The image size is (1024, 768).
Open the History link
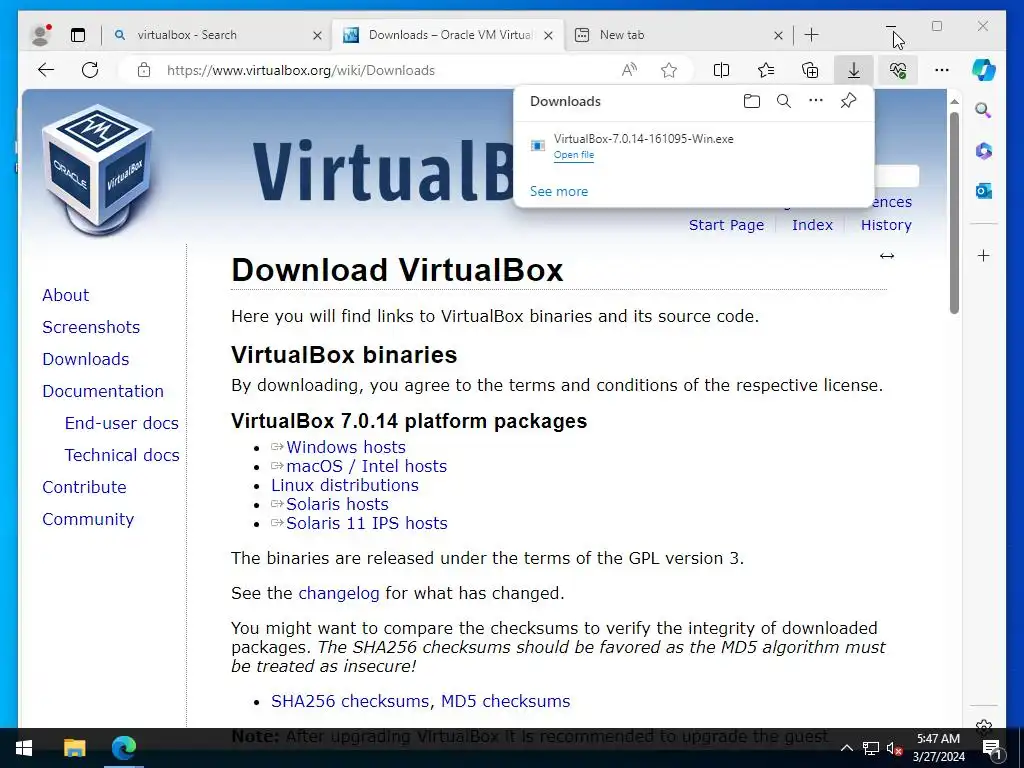886,225
